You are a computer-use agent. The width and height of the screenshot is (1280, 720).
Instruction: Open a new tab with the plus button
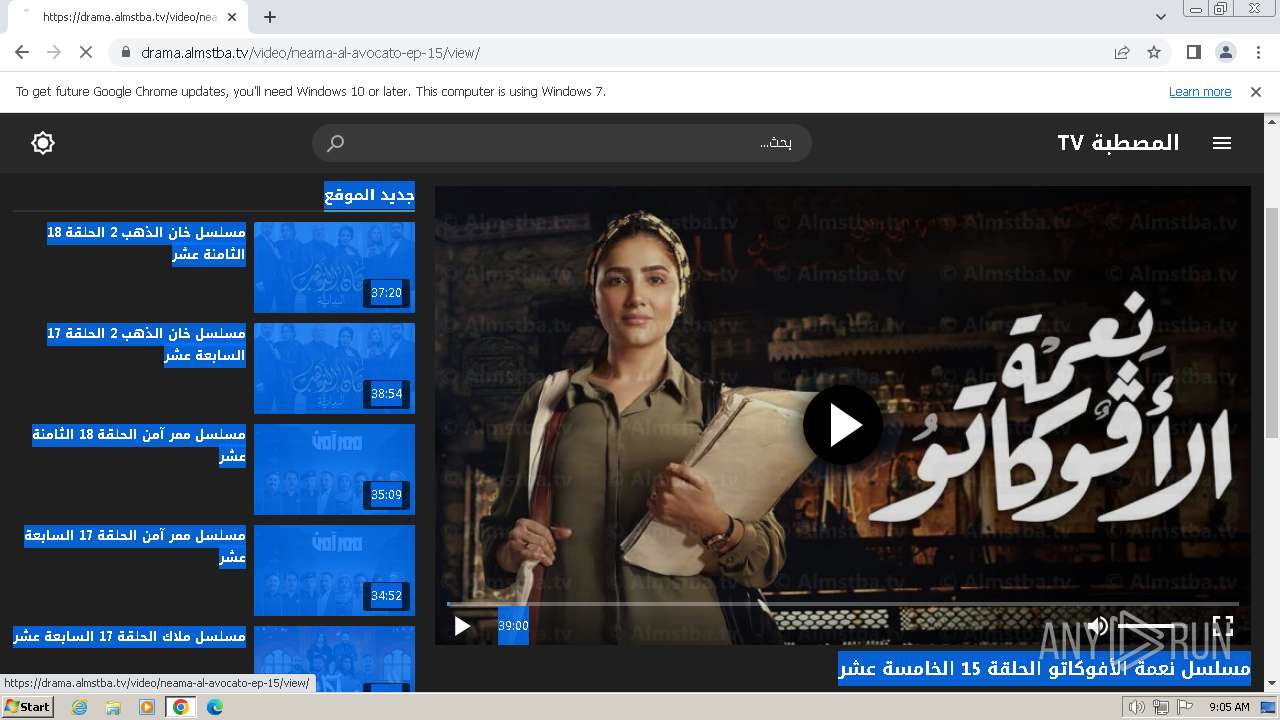[x=270, y=17]
